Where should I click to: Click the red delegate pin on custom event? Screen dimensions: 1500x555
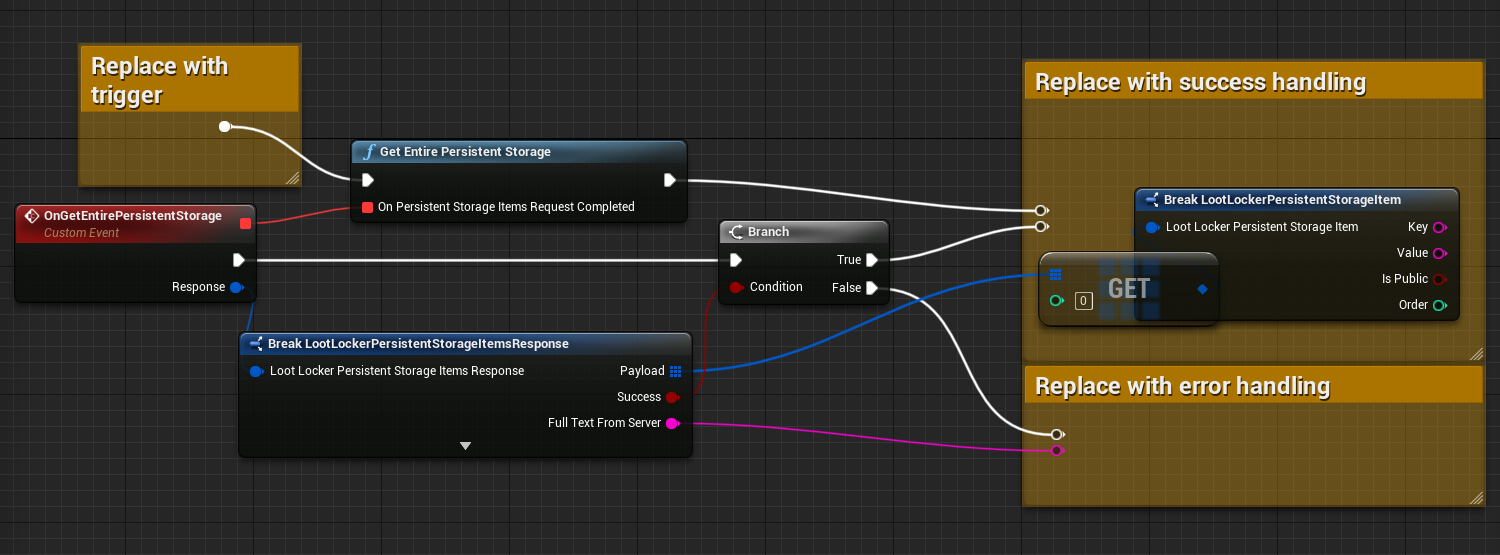click(x=245, y=223)
